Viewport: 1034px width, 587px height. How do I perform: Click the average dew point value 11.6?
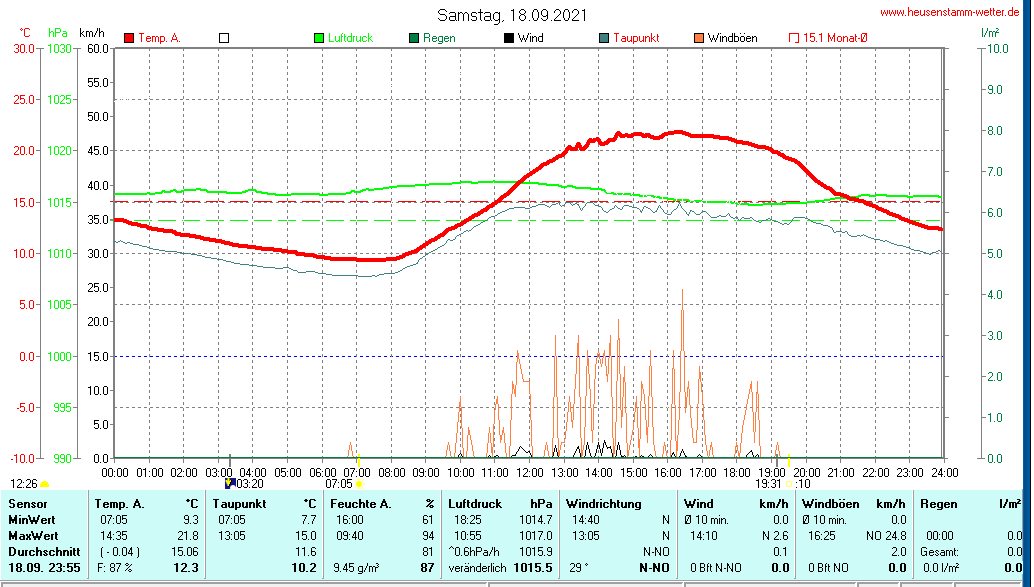[x=306, y=551]
